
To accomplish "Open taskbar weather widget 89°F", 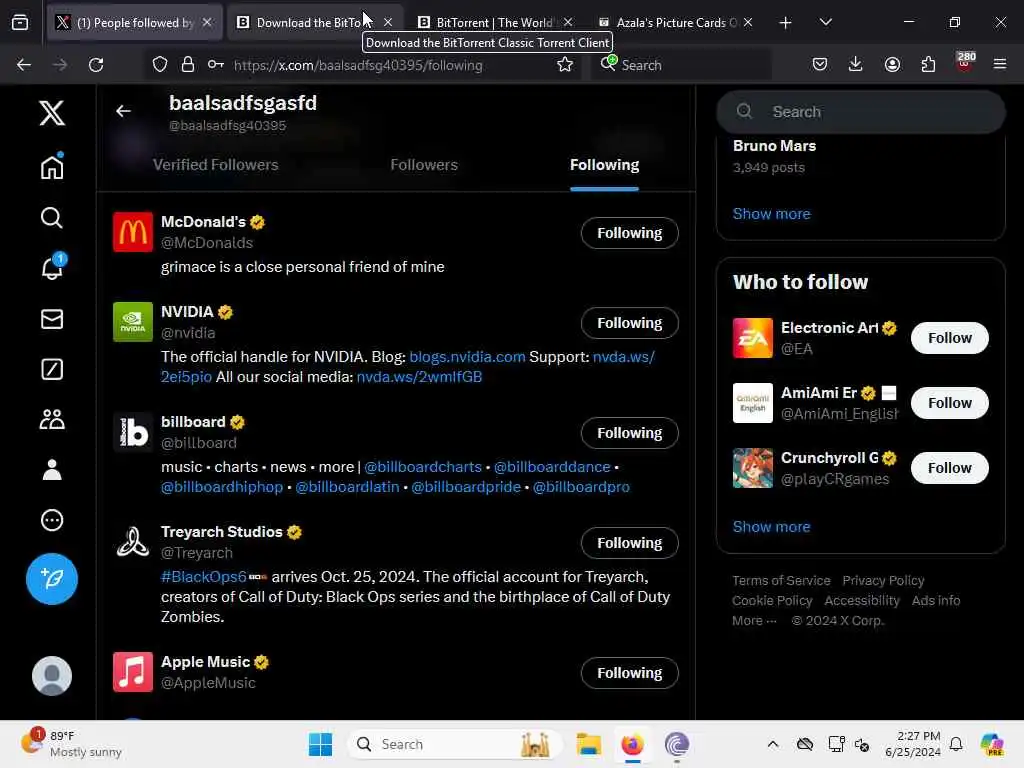I will [x=71, y=744].
